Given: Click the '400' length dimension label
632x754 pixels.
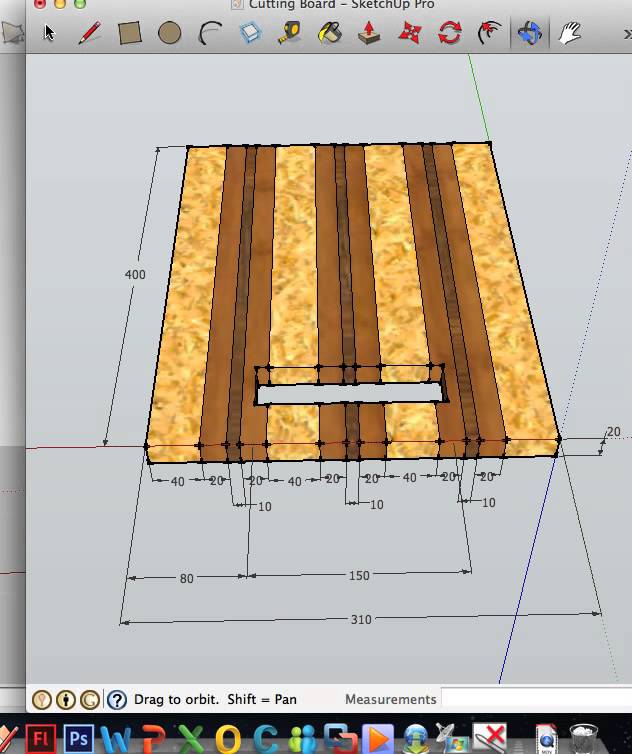Looking at the screenshot, I should [135, 275].
